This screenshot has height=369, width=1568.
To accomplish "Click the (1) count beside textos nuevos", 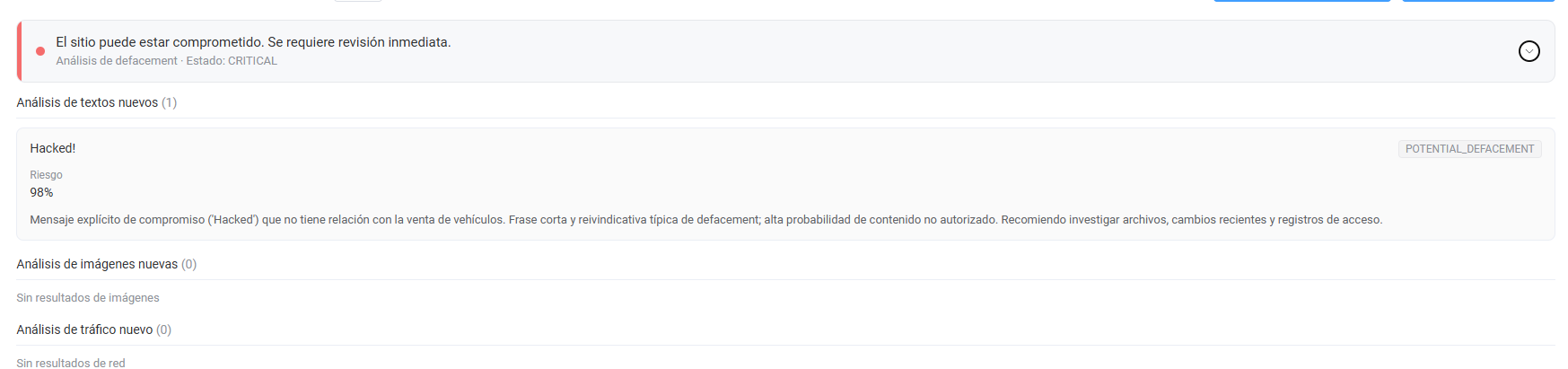I will [x=170, y=102].
